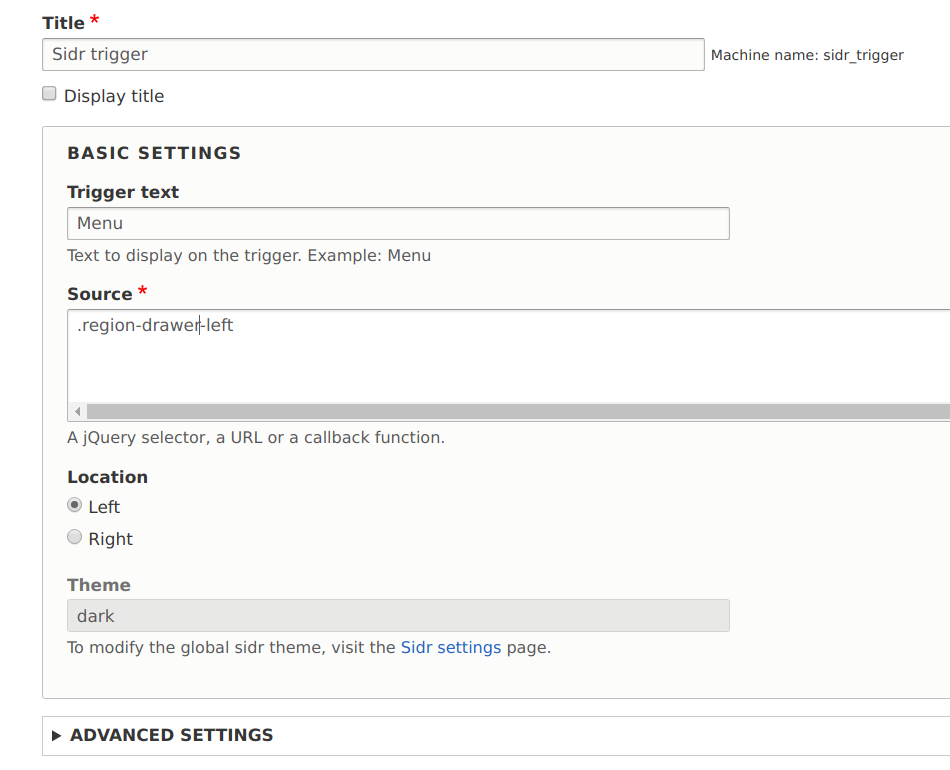Click the Location label text
The width and height of the screenshot is (950, 770).
point(107,477)
